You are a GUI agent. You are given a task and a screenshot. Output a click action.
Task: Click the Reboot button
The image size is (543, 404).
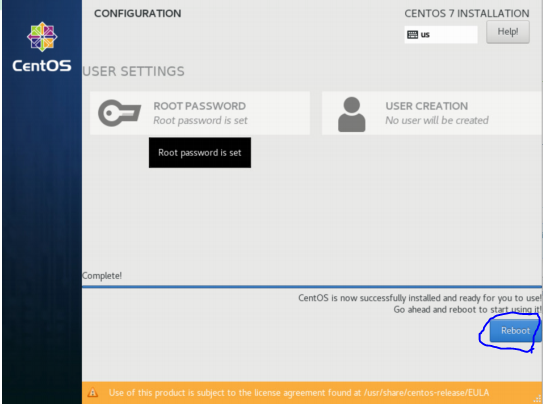click(x=515, y=331)
